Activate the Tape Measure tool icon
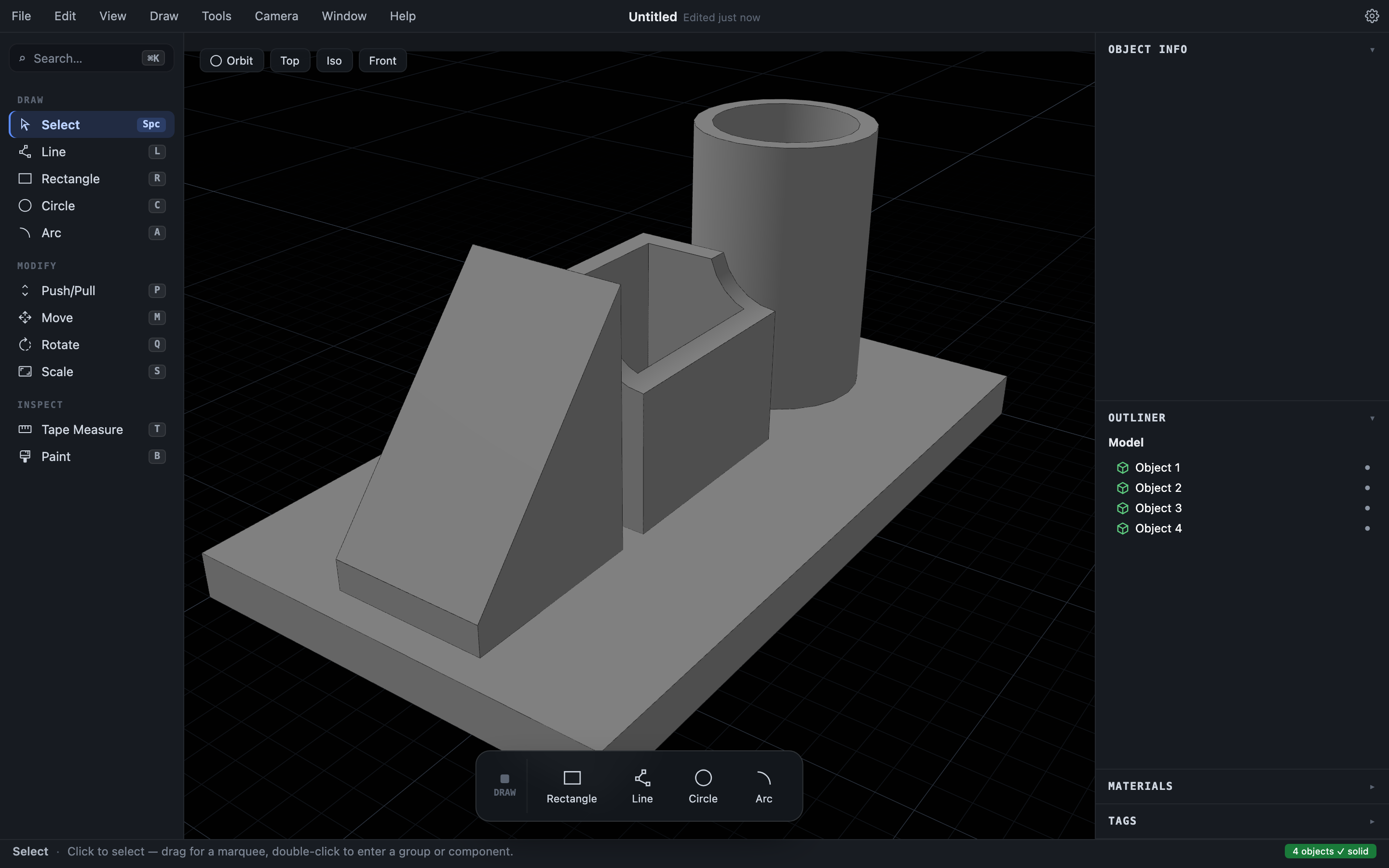Viewport: 1389px width, 868px height. [x=25, y=429]
